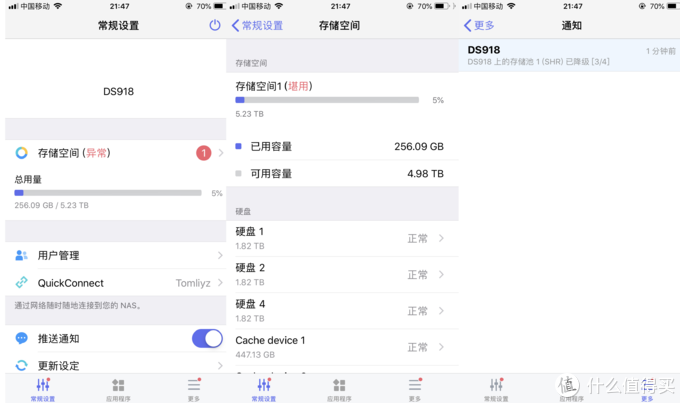Tap Cache device 1 status 正常
This screenshot has width=680, height=403.
(x=417, y=347)
